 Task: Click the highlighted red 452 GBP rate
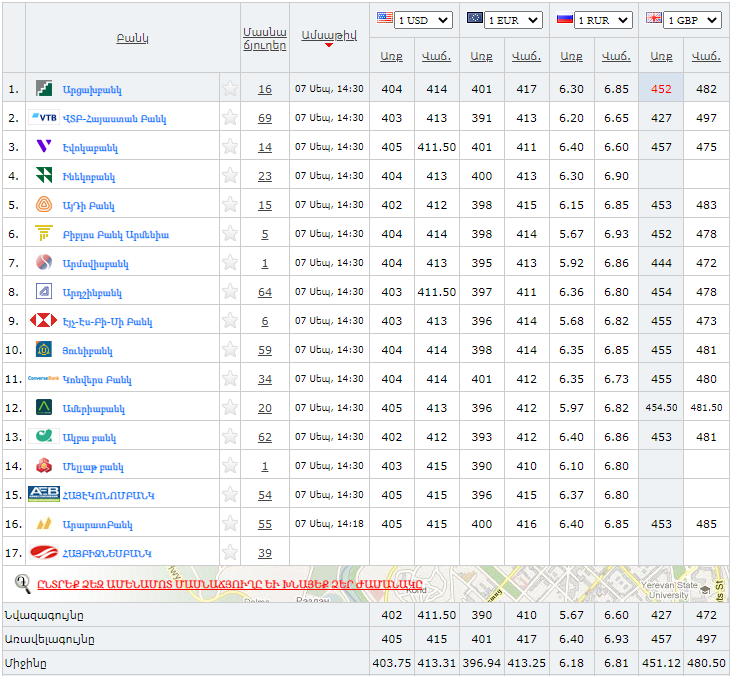coord(661,89)
